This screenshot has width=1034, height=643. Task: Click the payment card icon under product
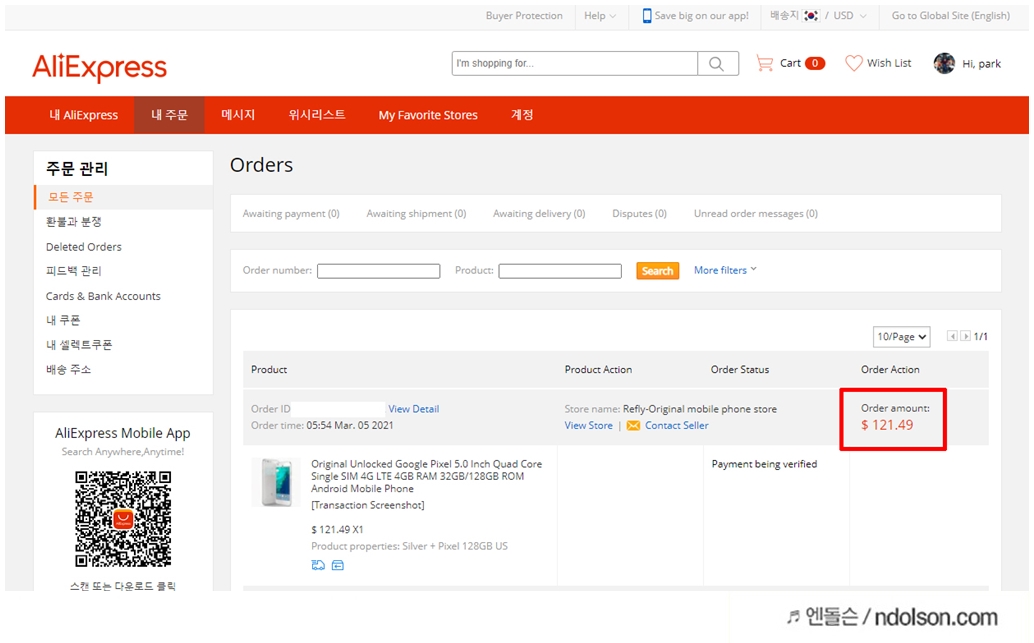338,565
